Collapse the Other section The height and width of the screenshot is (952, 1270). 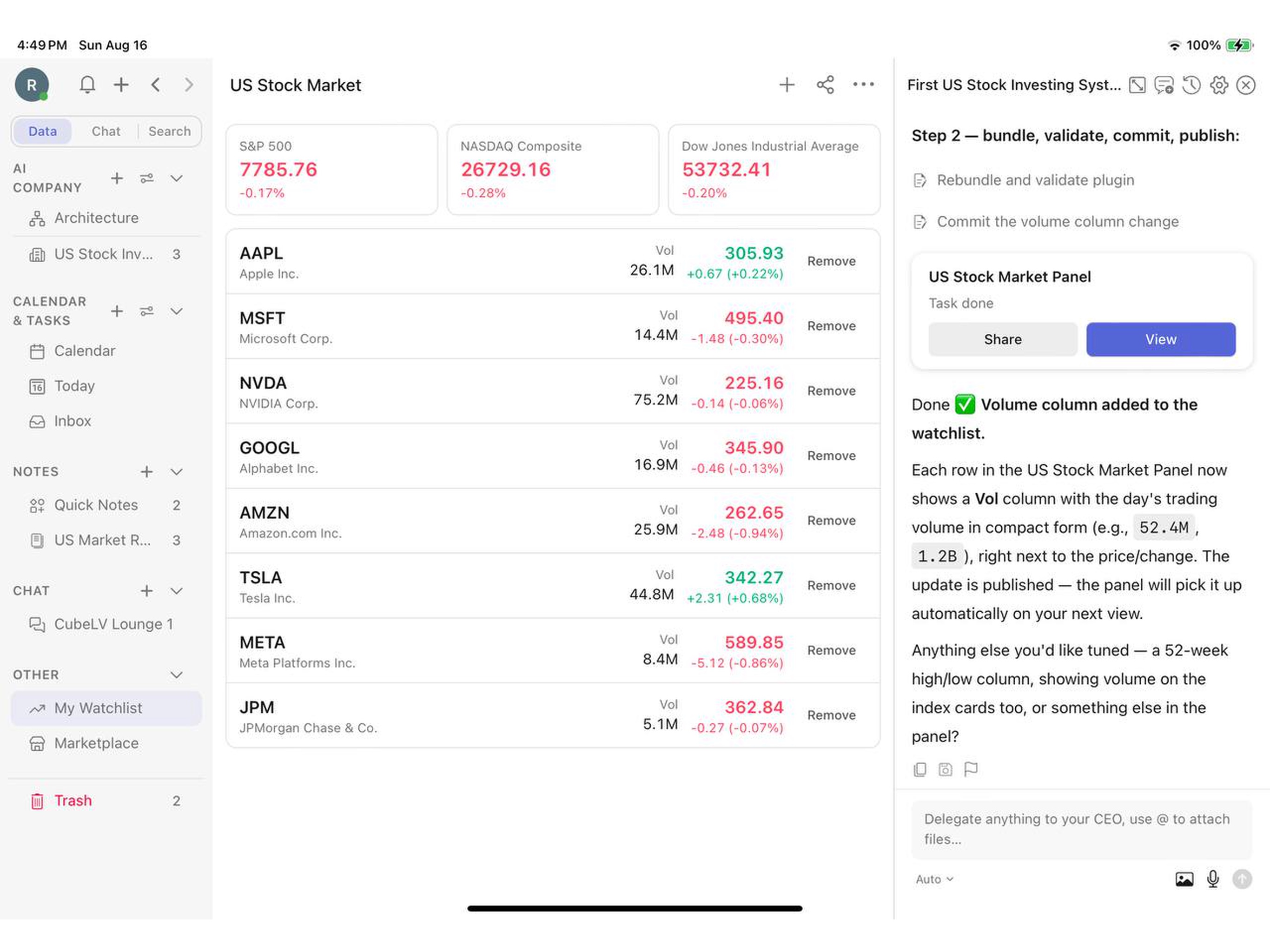click(x=177, y=674)
